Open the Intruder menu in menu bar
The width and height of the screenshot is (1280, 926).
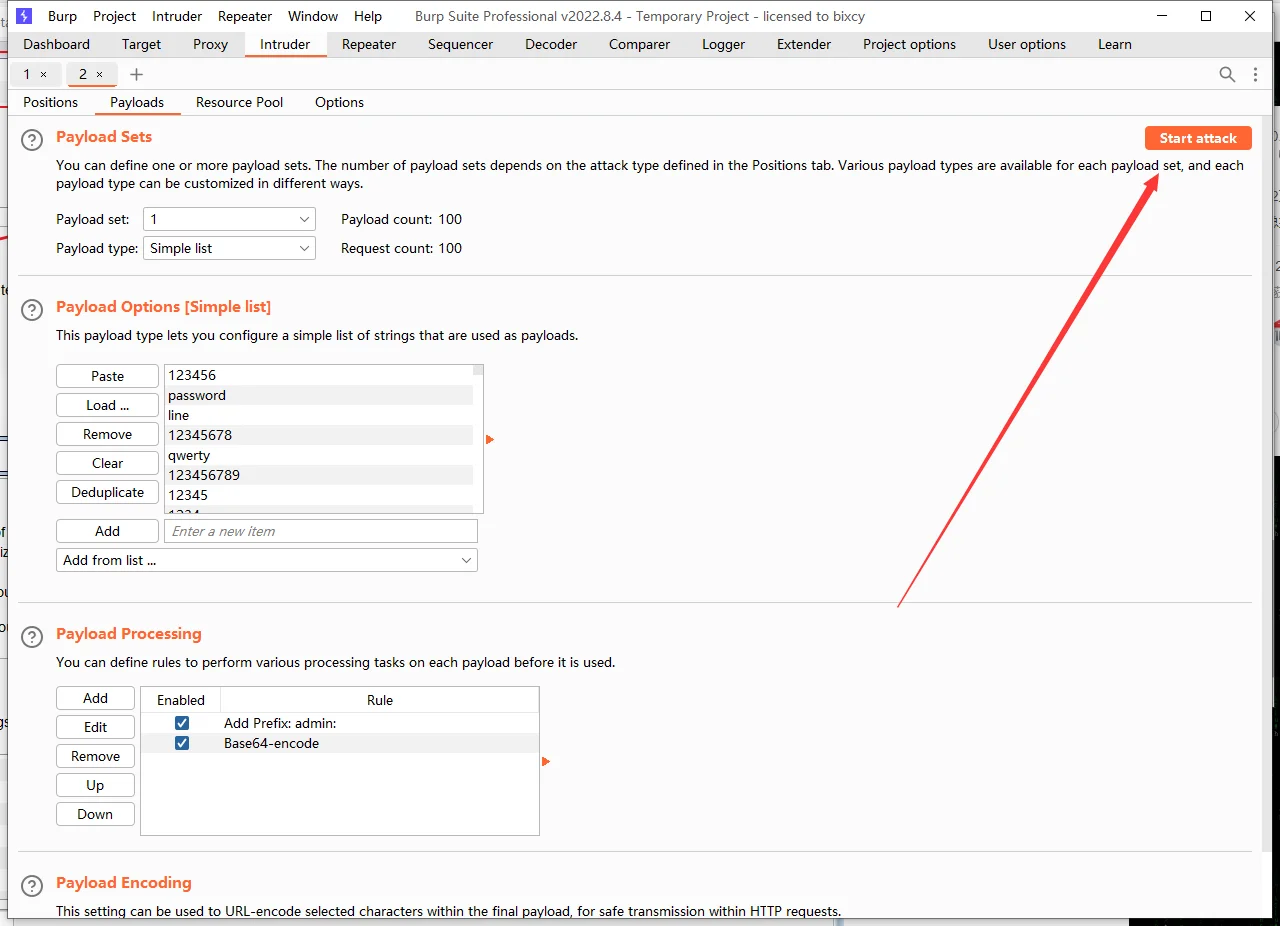tap(177, 16)
